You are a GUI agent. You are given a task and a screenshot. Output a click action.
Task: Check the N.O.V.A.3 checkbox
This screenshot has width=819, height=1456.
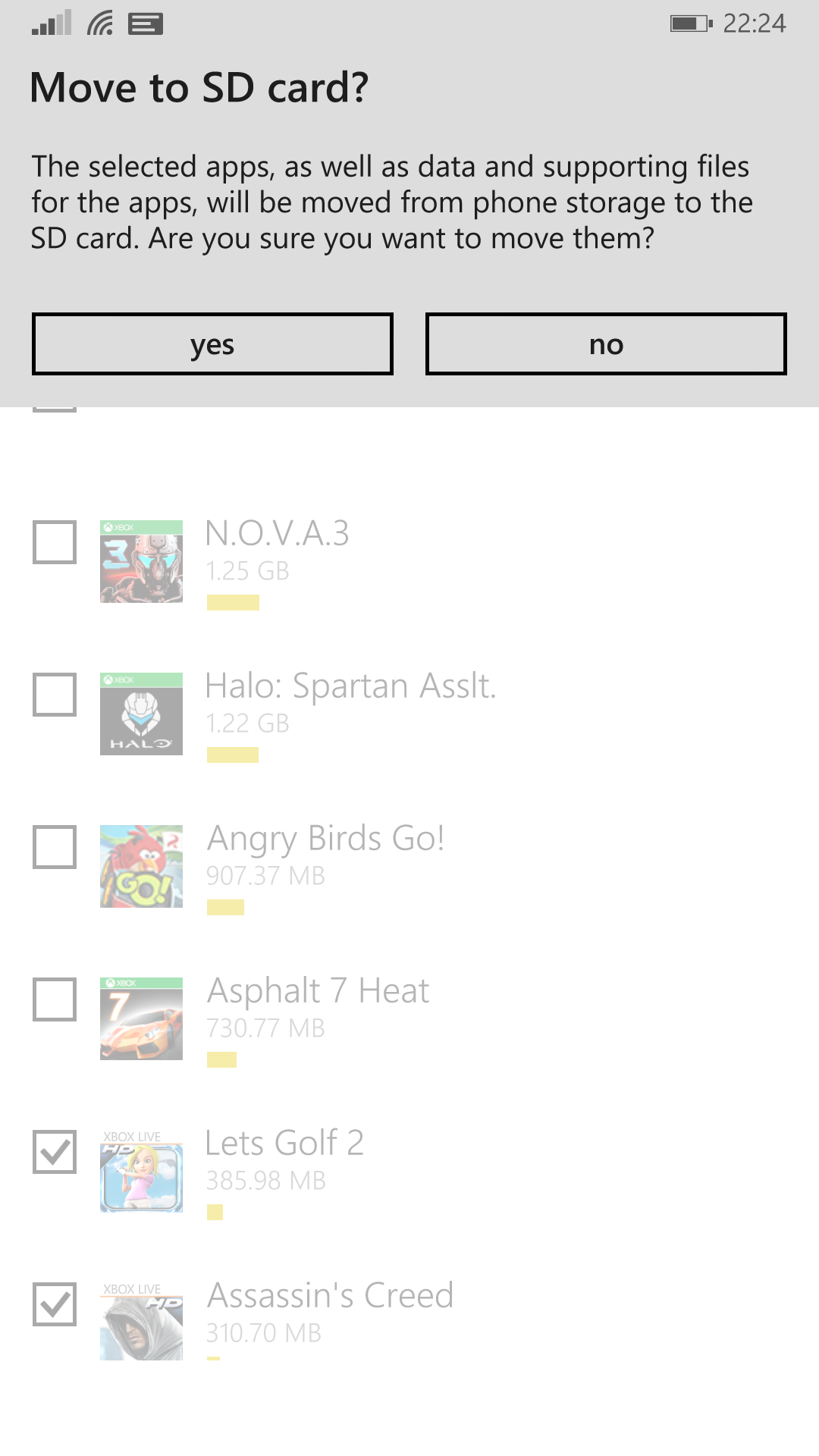[55, 542]
